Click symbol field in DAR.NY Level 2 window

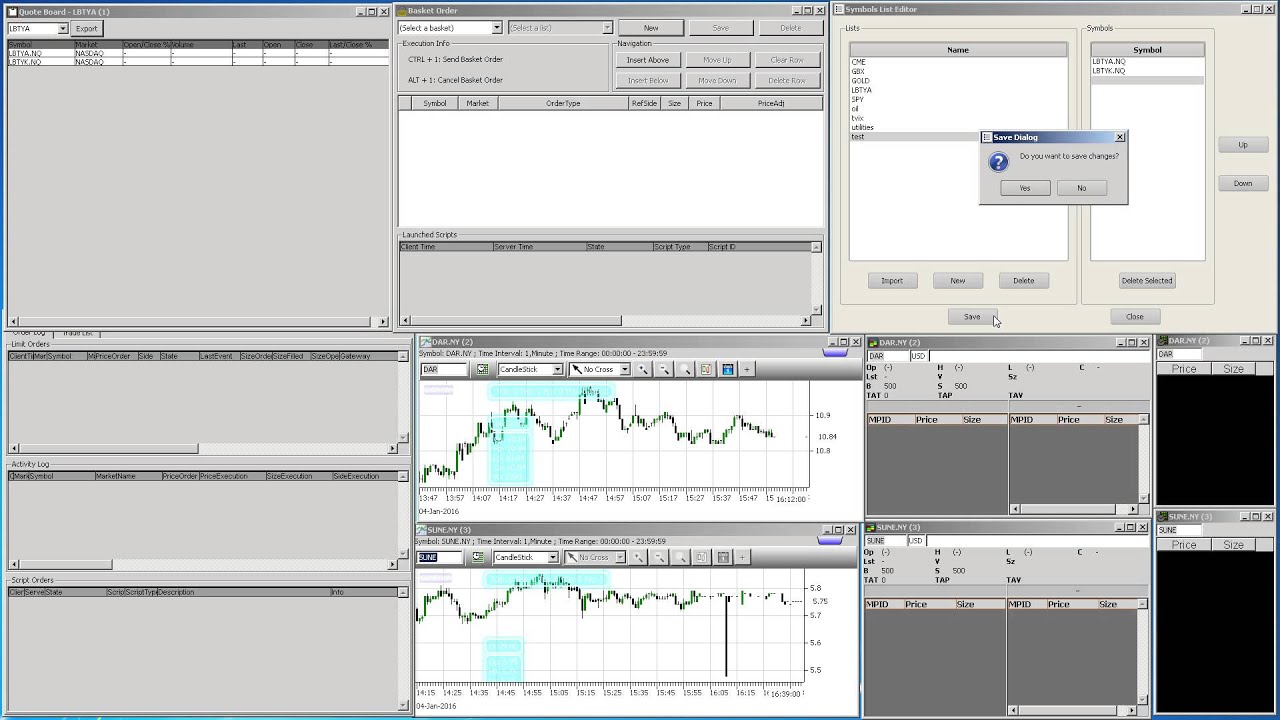[887, 356]
